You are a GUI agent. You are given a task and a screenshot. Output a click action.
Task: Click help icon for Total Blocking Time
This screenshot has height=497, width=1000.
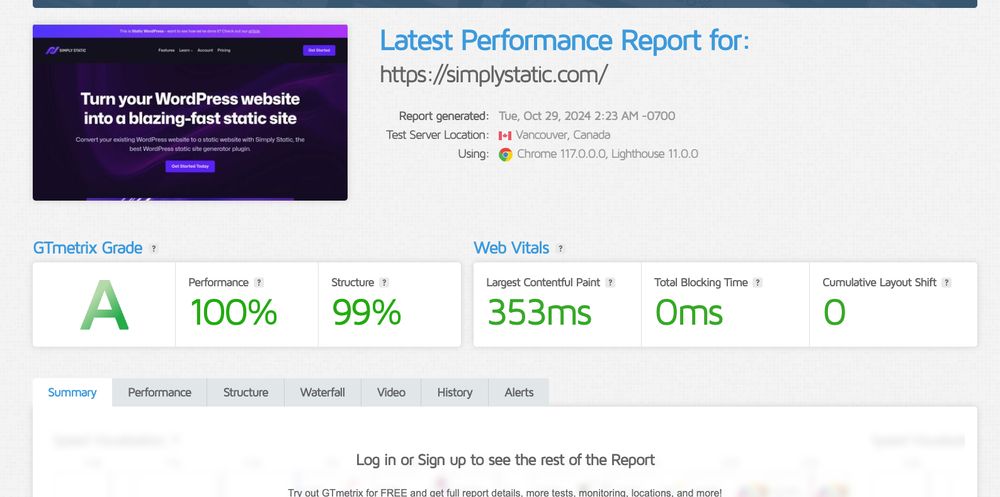[757, 283]
